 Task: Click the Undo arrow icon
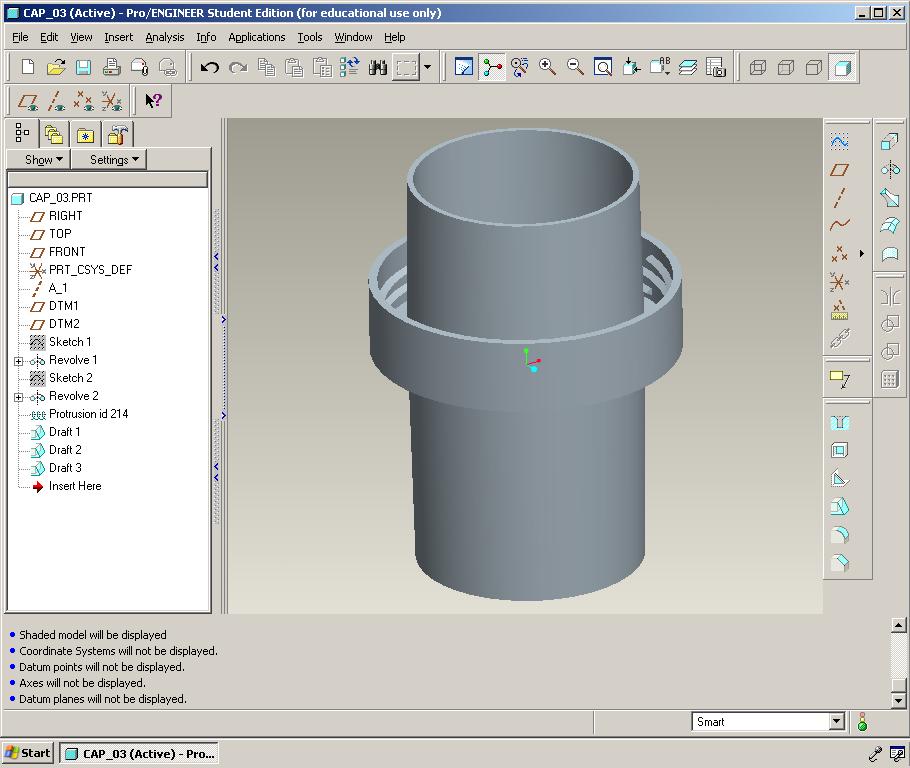[209, 68]
